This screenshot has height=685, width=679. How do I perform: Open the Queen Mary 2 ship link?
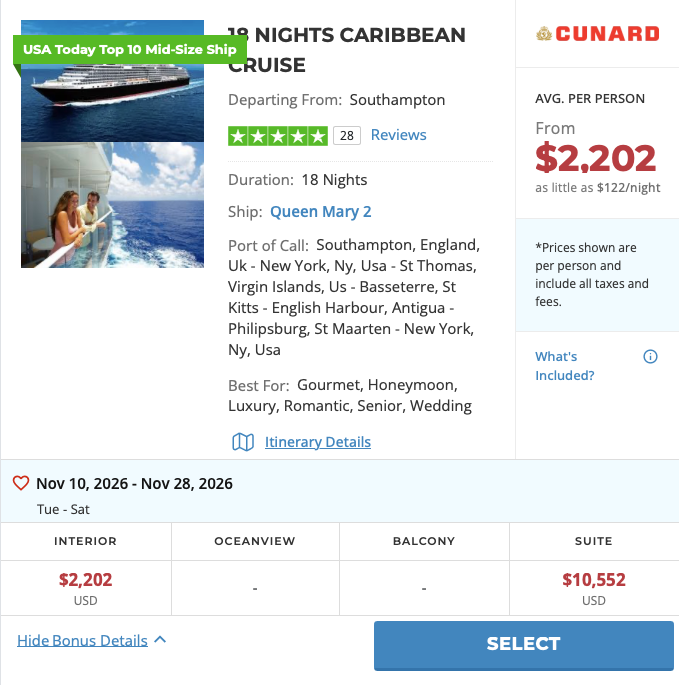click(x=320, y=211)
